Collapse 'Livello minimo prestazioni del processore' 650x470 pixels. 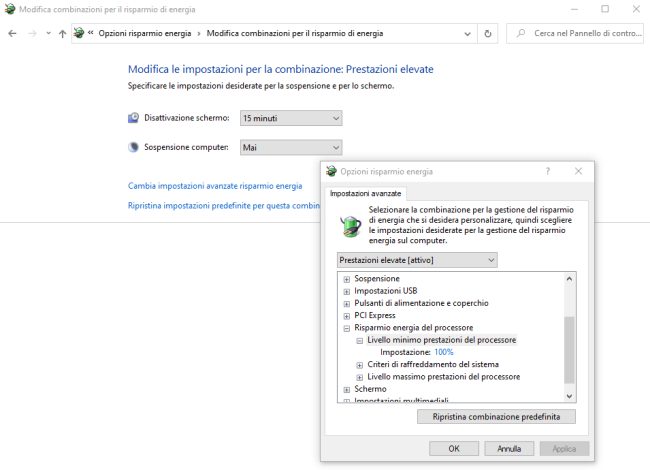[x=359, y=341]
